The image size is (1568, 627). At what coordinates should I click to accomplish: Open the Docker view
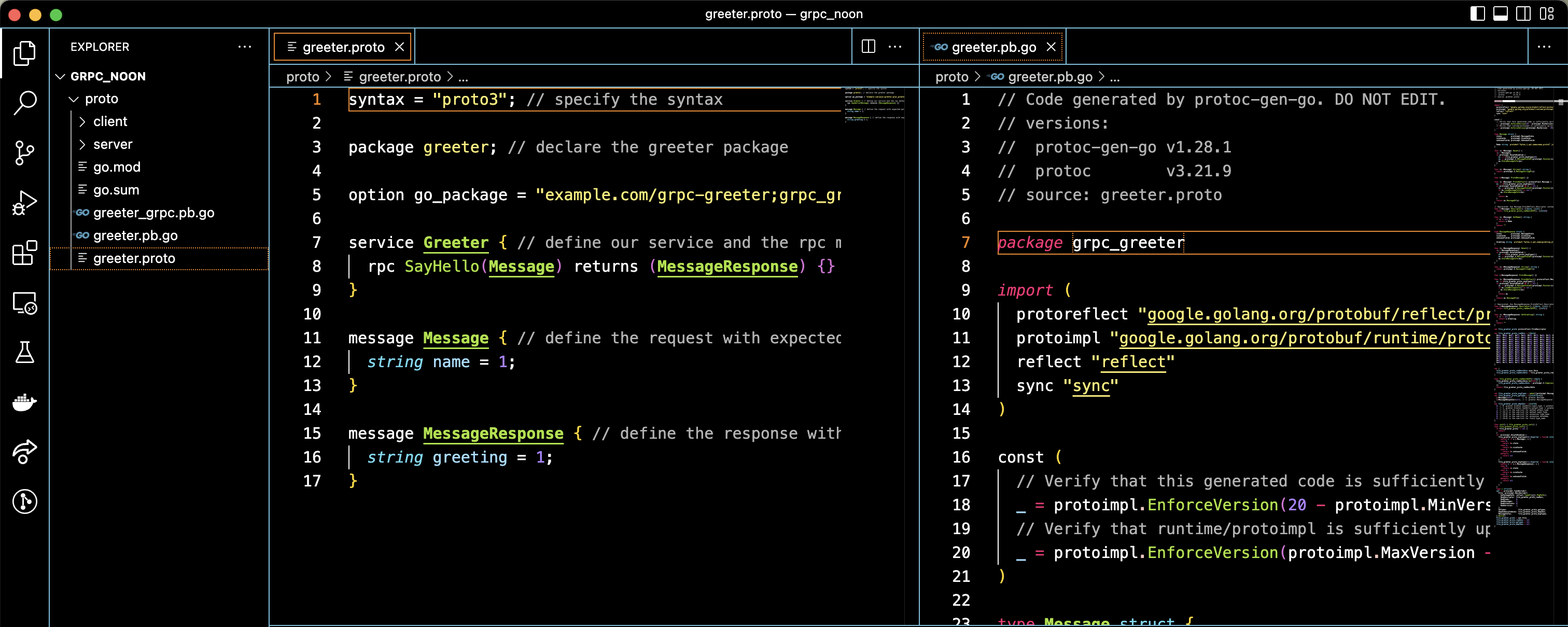(25, 402)
